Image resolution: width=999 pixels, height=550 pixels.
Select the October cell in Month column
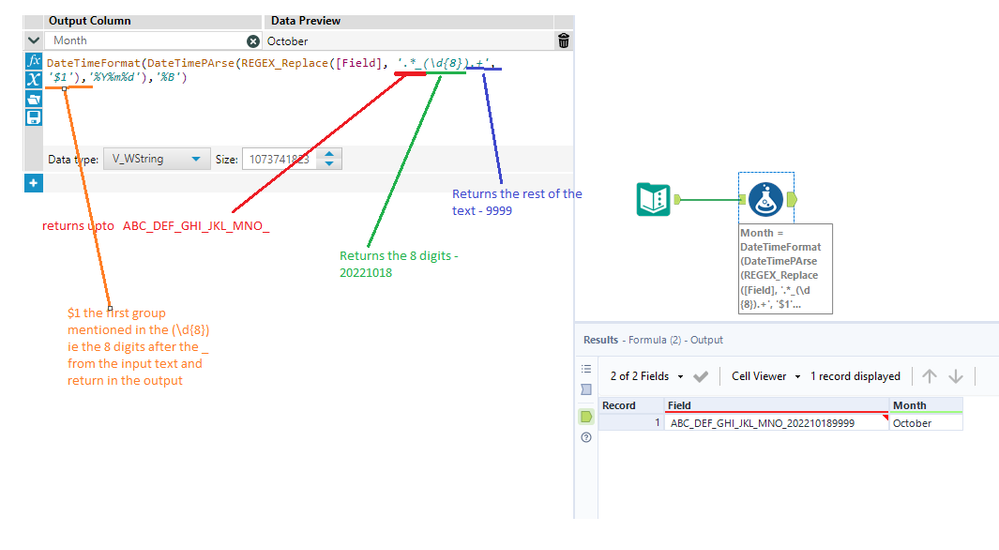tap(926, 423)
